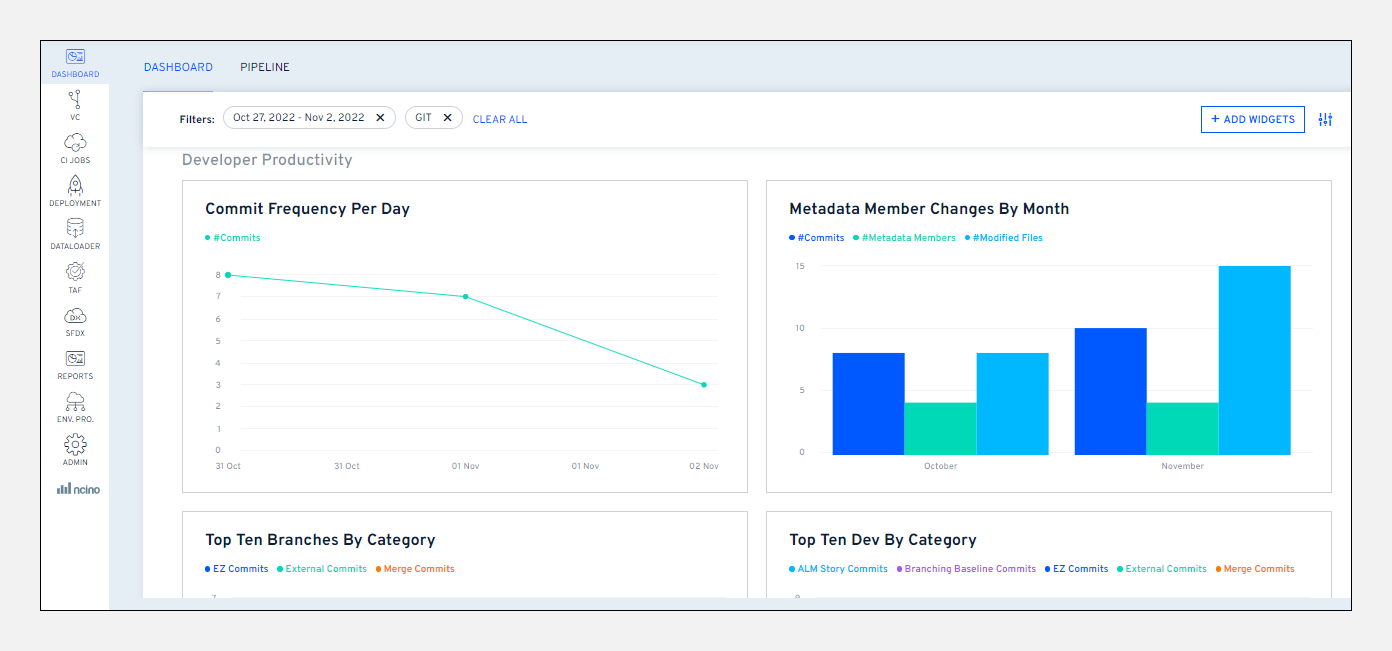Remove the date range filter chip
The width and height of the screenshot is (1392, 651).
point(380,118)
